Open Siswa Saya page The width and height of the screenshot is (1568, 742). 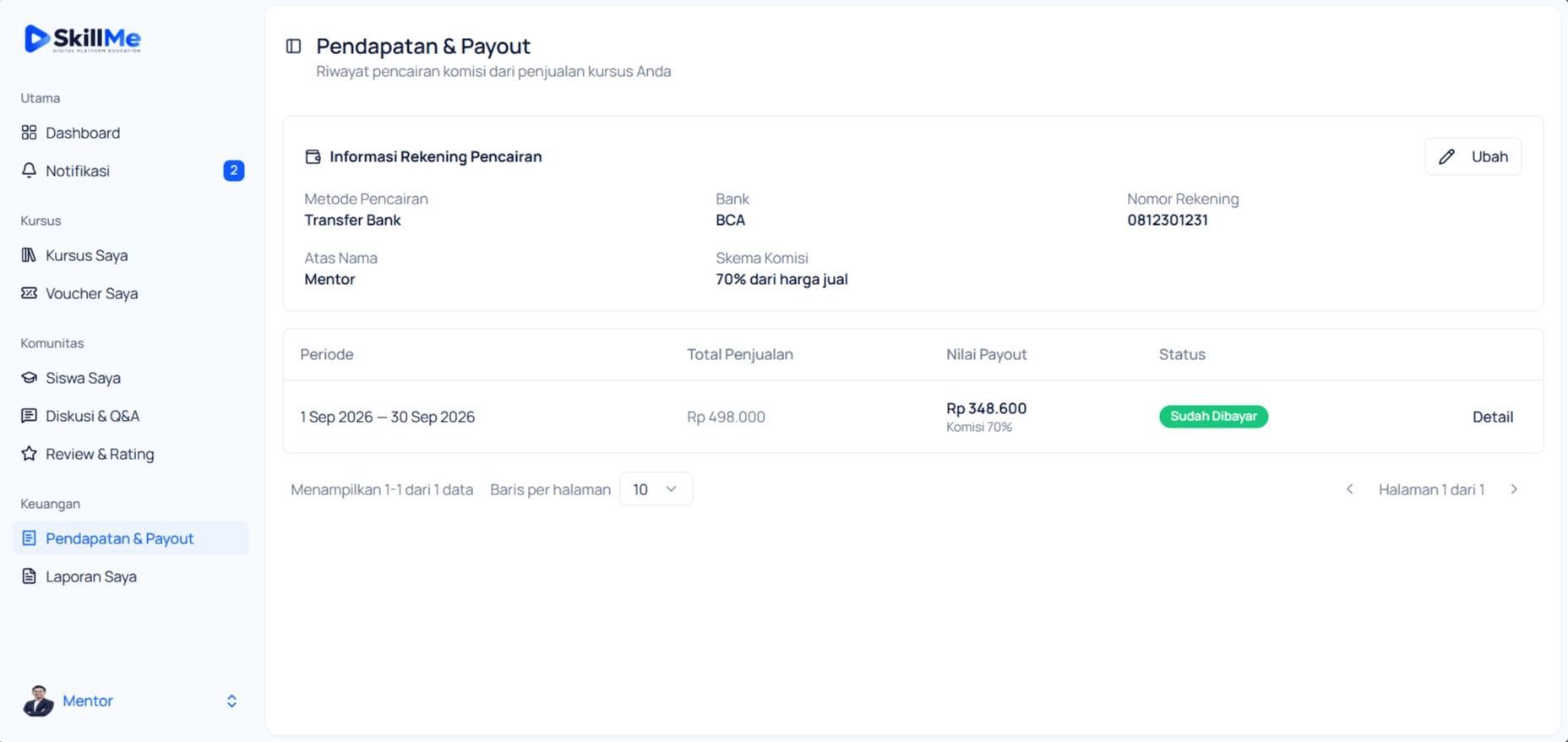(131, 378)
